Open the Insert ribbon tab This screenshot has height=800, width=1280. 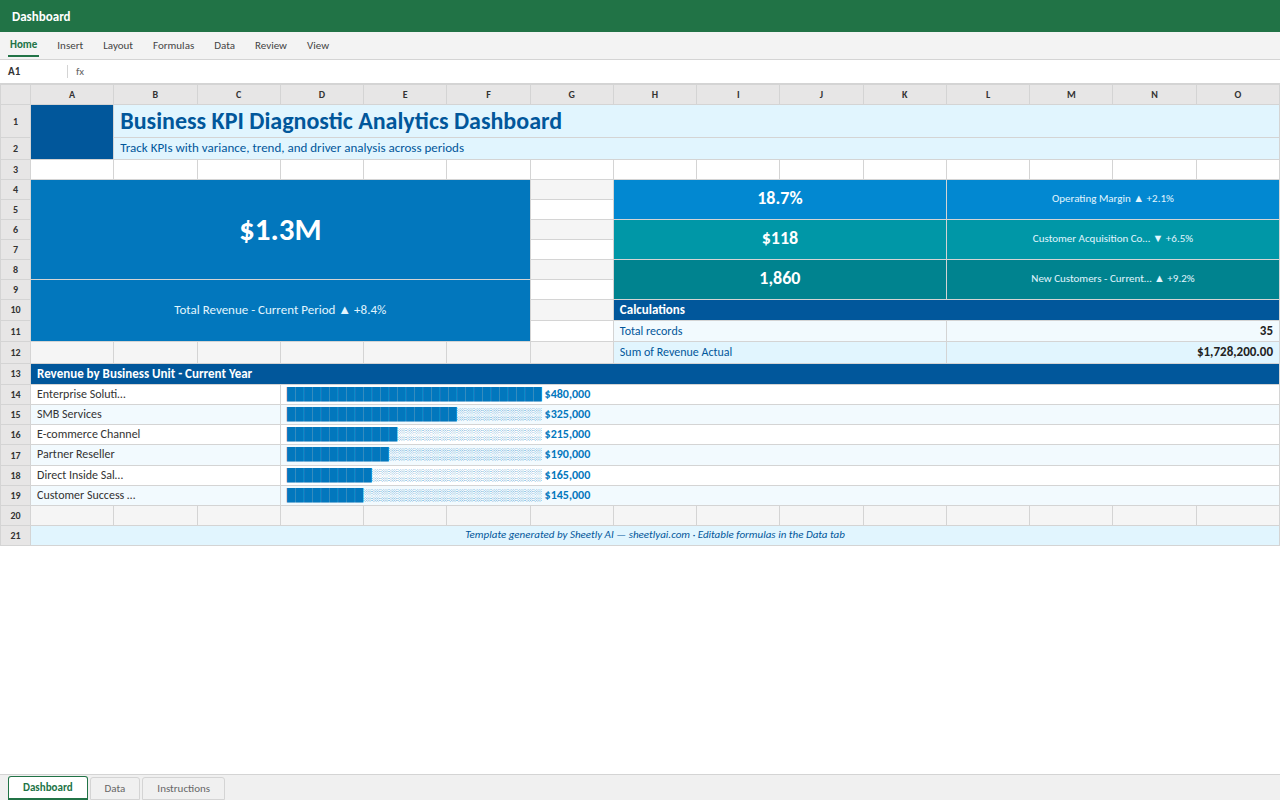[x=70, y=45]
